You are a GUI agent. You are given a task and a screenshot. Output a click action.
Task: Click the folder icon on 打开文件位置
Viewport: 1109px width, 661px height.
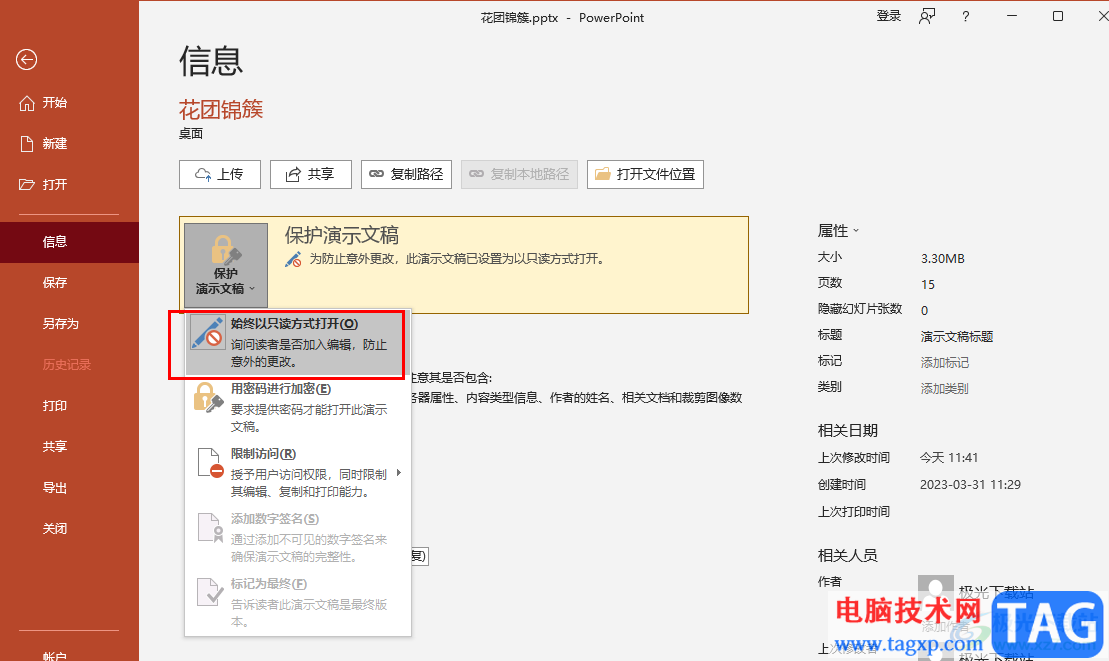coord(603,174)
